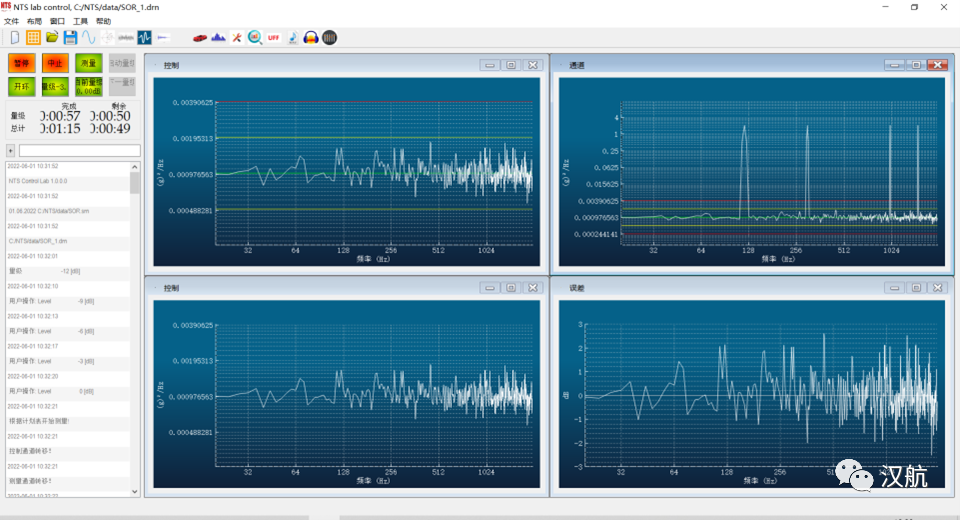Viewport: 960px width, 520px height.
Task: Click the green 开环 button
Action: tap(21, 86)
